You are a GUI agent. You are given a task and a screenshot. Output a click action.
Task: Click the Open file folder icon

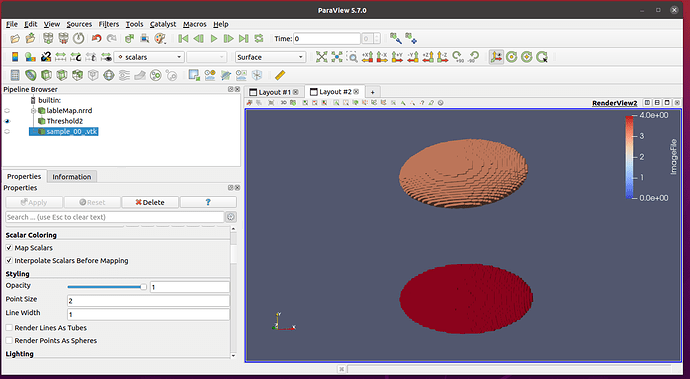click(x=15, y=39)
